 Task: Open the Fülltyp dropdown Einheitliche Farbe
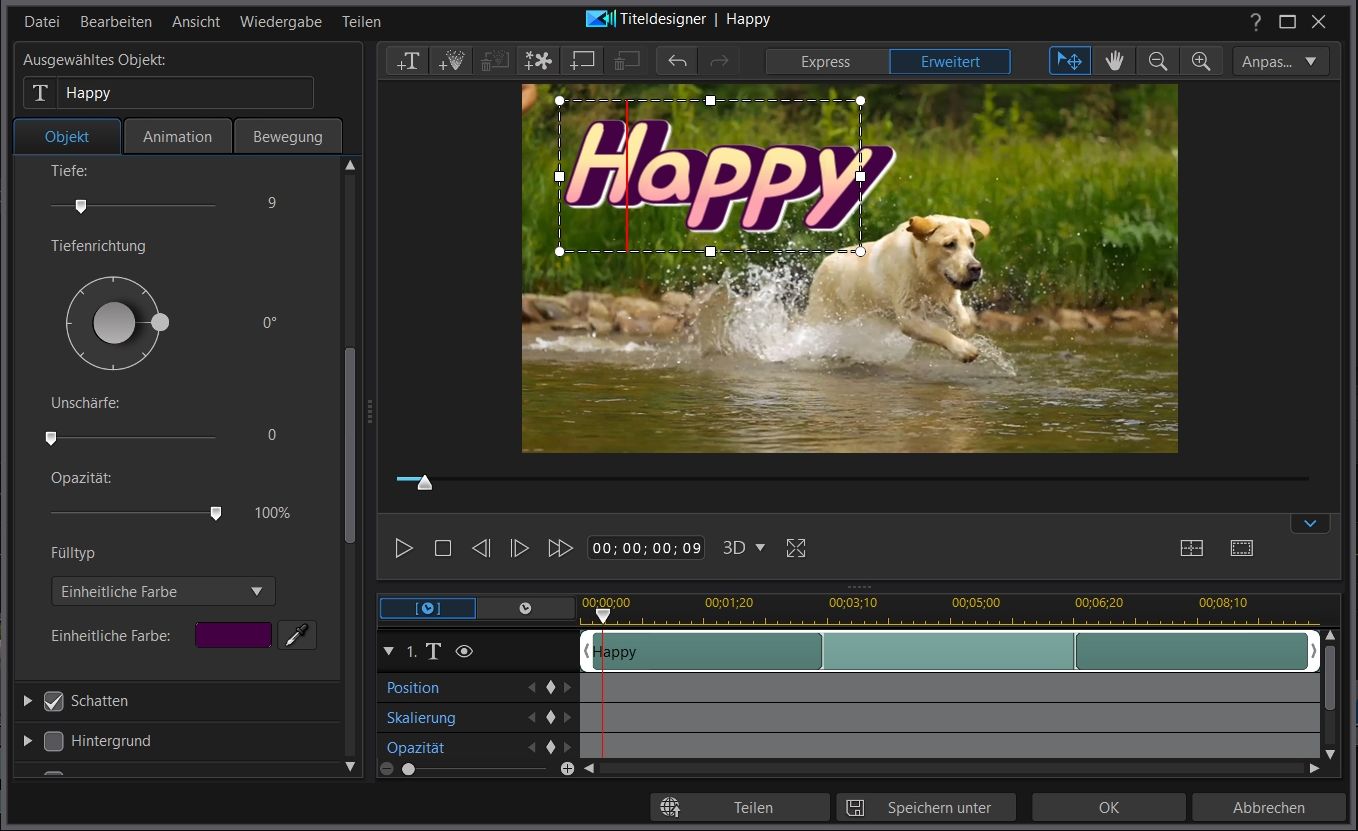pos(163,591)
